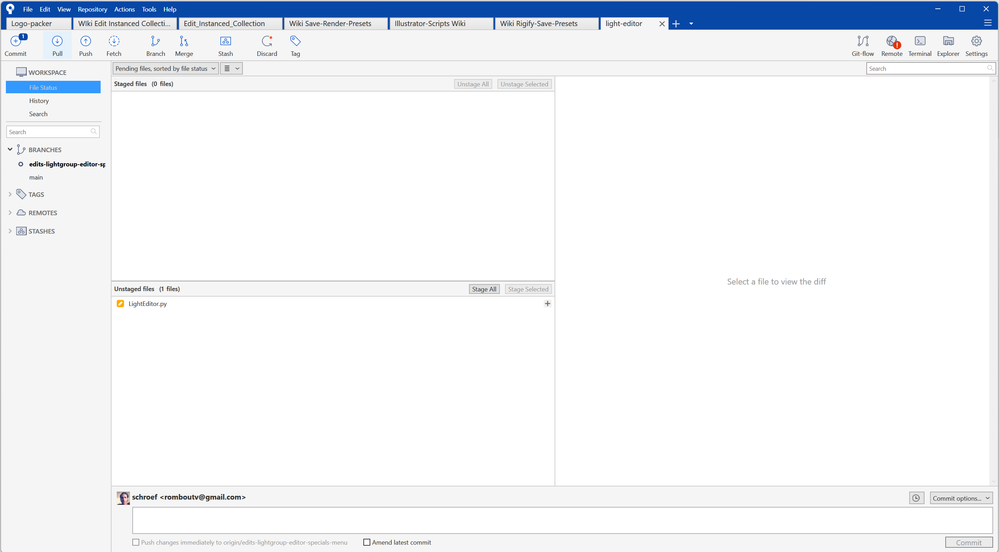This screenshot has height=552, width=999.
Task: Open the Commit toolbar icon
Action: tap(16, 45)
